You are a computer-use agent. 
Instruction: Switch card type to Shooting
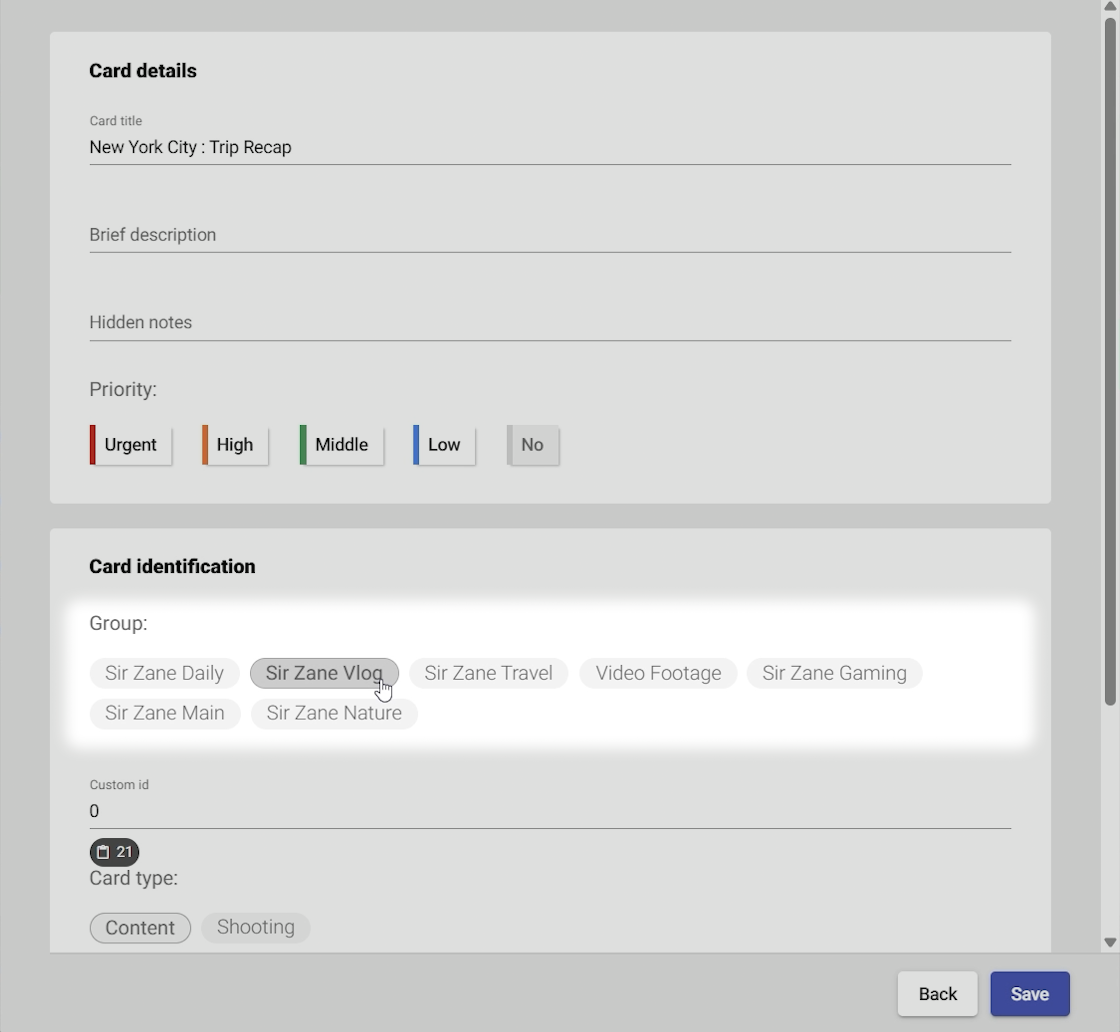click(255, 927)
